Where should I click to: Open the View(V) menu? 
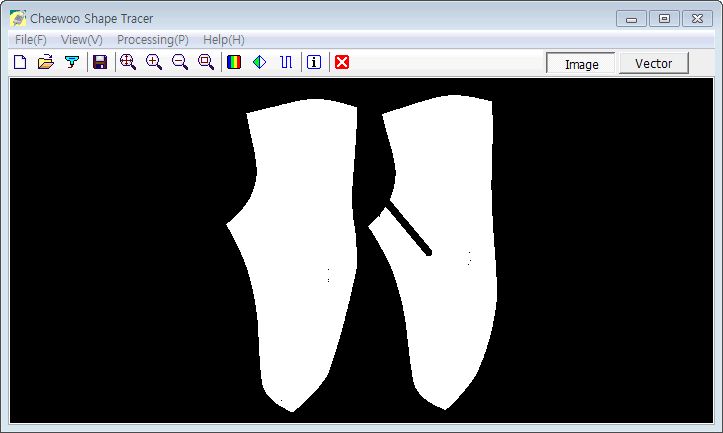pyautogui.click(x=82, y=40)
